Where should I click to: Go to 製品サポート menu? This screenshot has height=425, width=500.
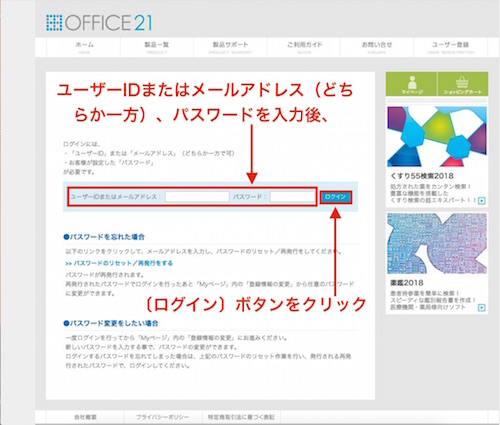pyautogui.click(x=230, y=47)
